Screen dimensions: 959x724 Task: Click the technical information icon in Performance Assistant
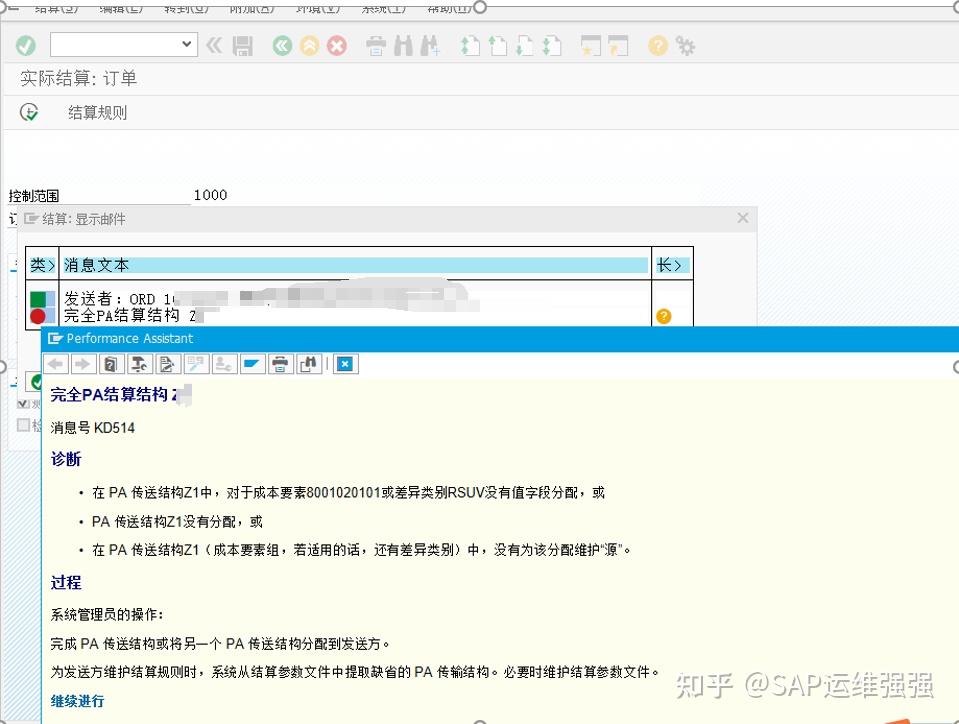click(x=137, y=363)
